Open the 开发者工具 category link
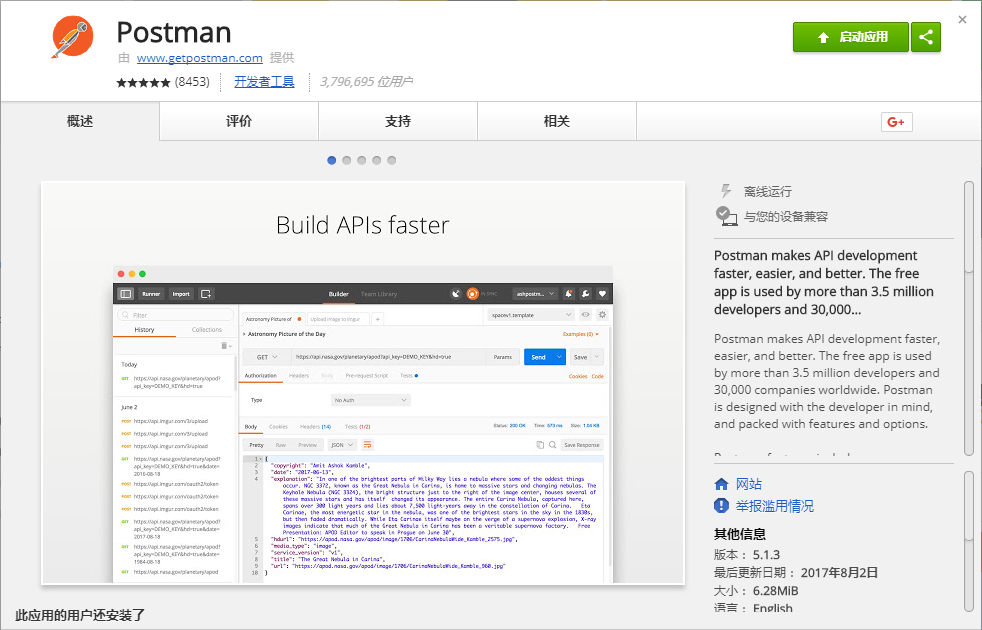Image resolution: width=982 pixels, height=630 pixels. point(264,81)
